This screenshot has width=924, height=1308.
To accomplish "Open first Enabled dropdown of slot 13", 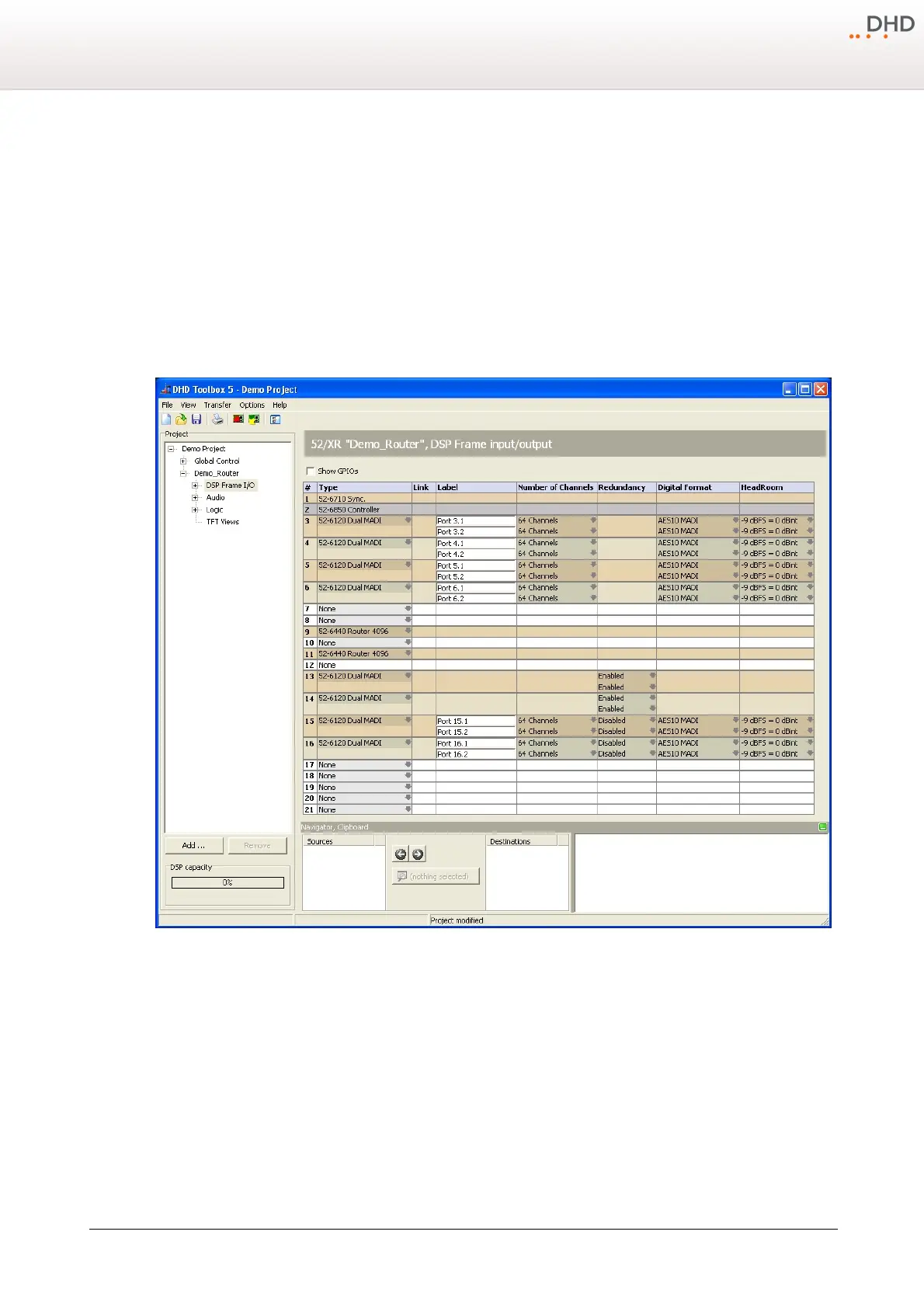I will pyautogui.click(x=652, y=676).
